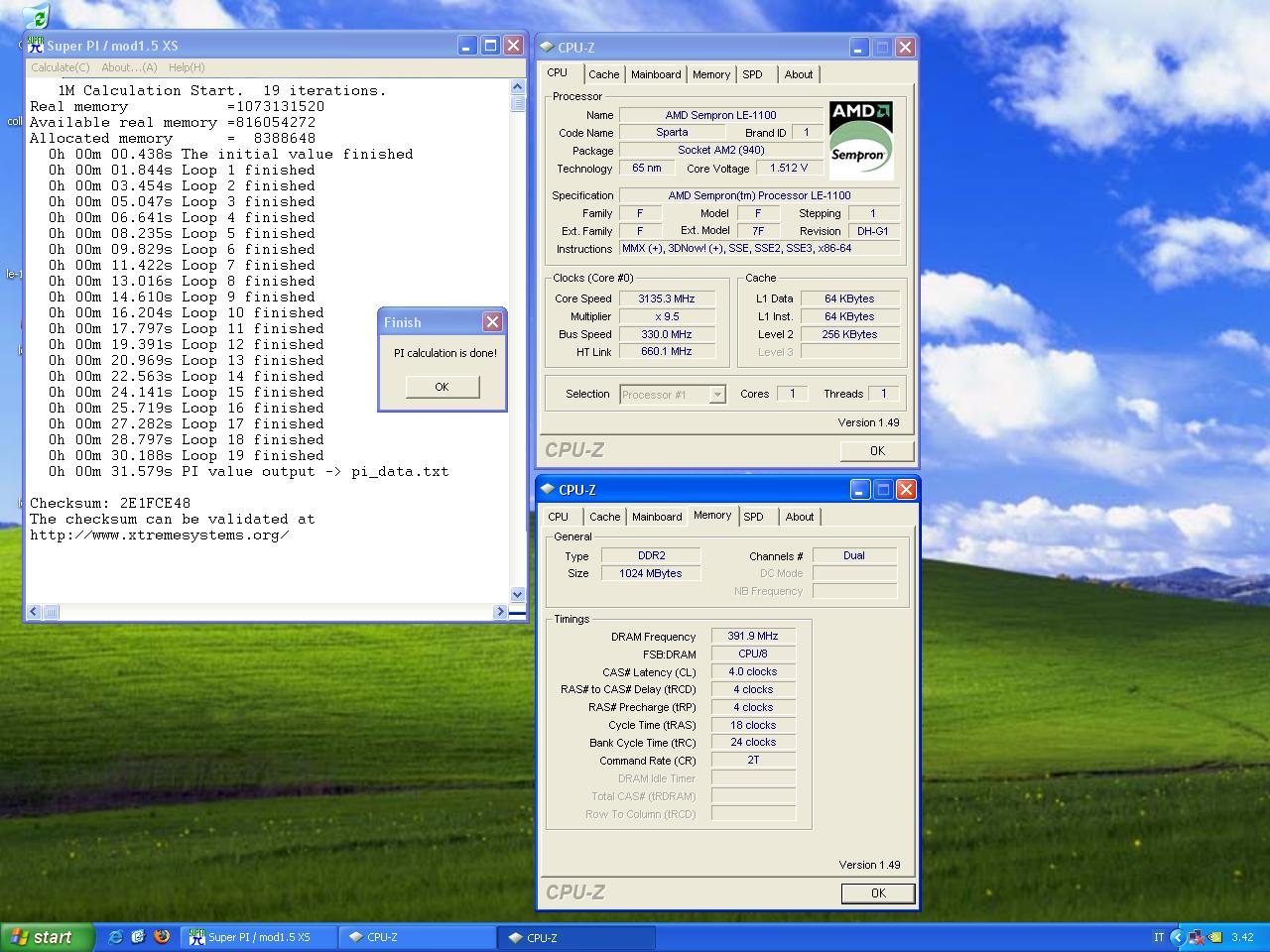This screenshot has width=1270, height=952.
Task: Click the AMD Sempron logo image
Action: coord(860,139)
